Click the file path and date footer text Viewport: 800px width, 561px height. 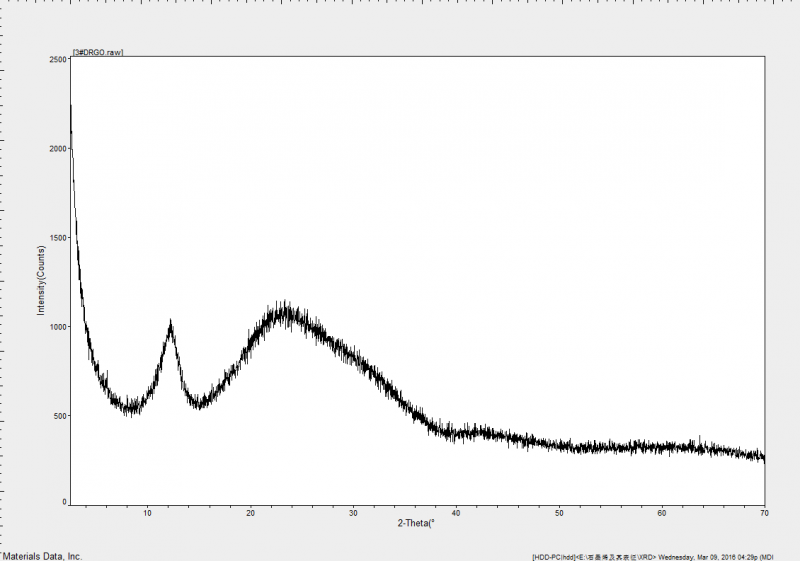pos(653,557)
